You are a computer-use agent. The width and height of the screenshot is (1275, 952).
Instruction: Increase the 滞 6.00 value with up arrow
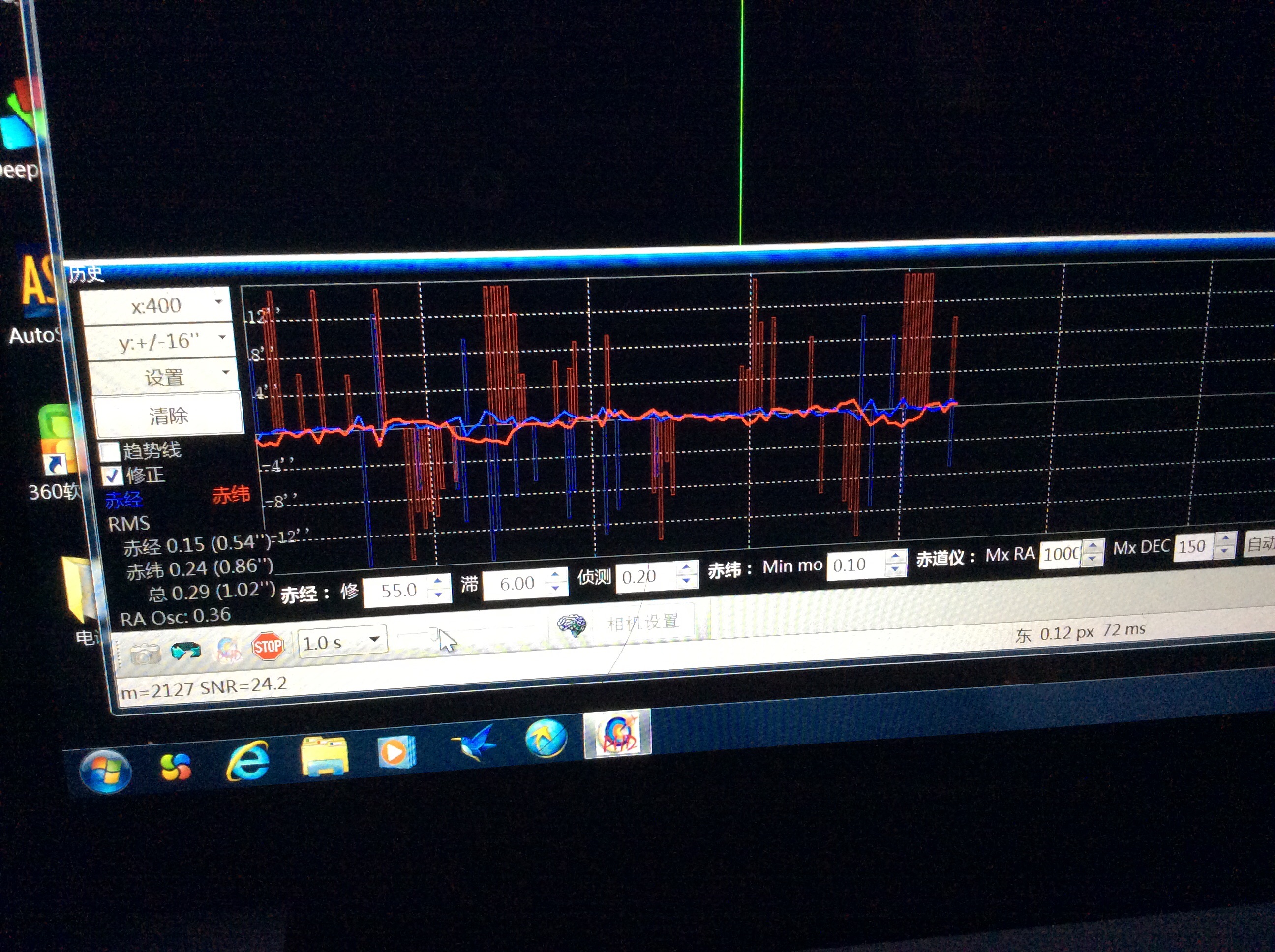coord(554,575)
